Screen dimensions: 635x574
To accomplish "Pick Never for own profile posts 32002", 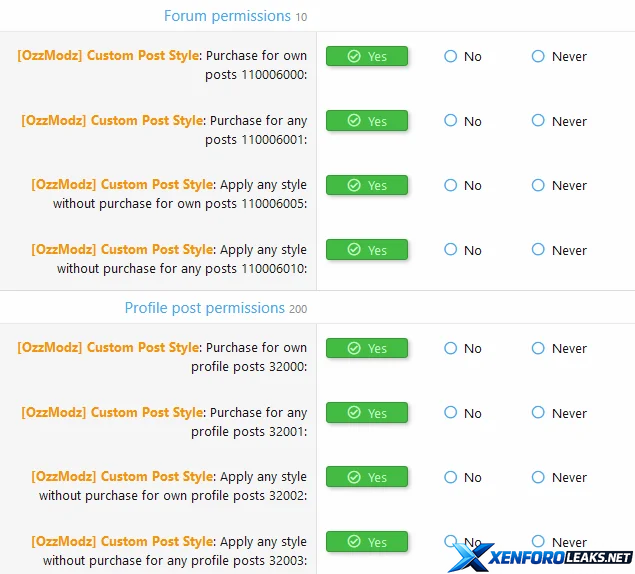I will point(559,477).
